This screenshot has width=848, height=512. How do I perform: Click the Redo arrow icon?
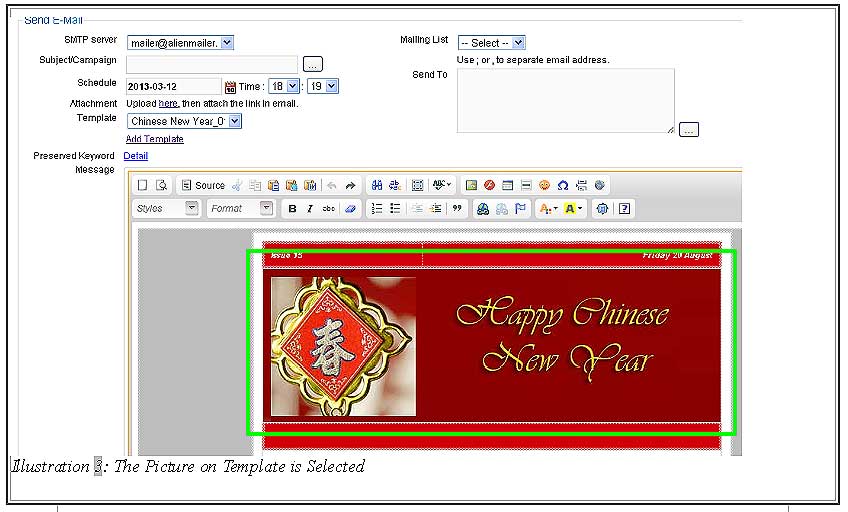coord(350,185)
